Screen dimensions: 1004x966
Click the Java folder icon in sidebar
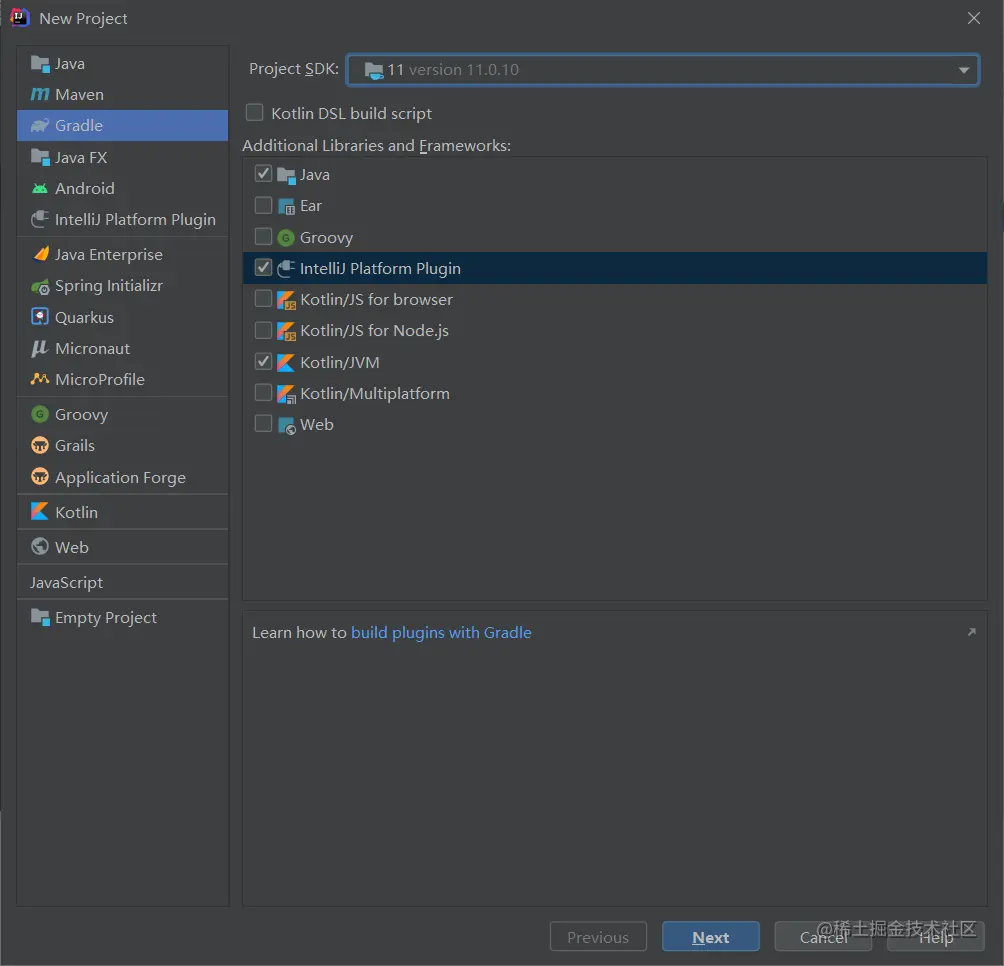40,64
